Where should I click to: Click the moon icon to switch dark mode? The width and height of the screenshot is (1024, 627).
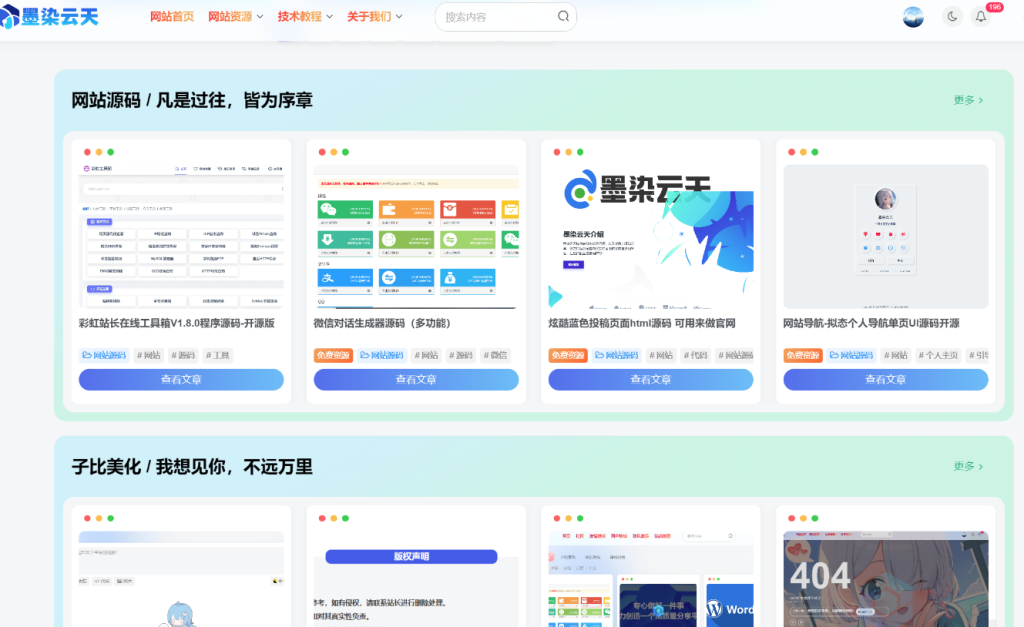(950, 17)
